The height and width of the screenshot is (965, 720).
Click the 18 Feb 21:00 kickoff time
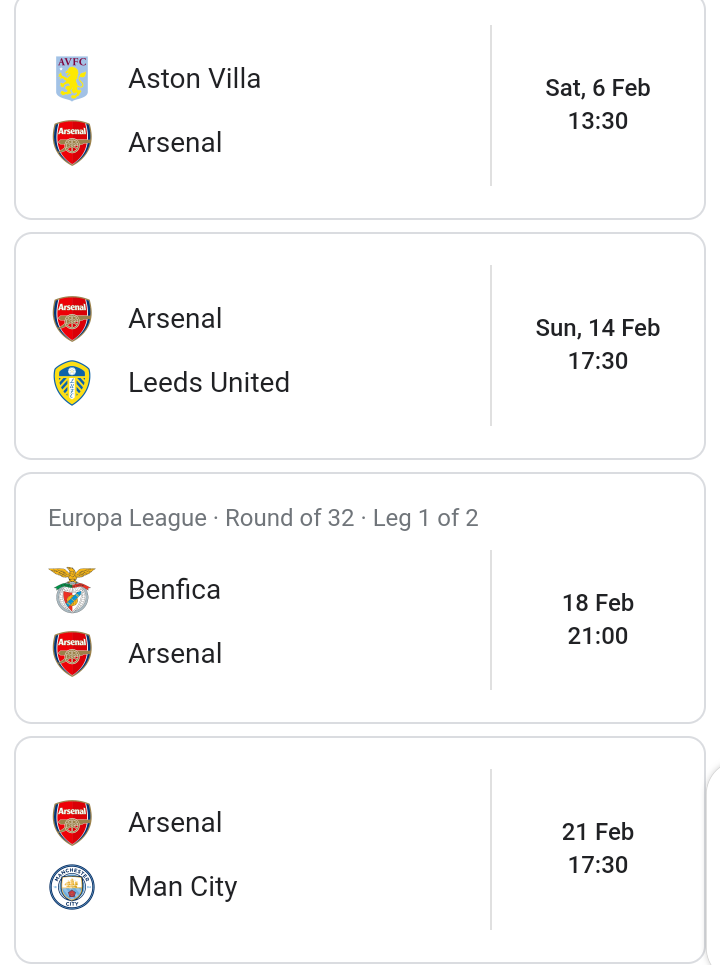click(x=598, y=619)
